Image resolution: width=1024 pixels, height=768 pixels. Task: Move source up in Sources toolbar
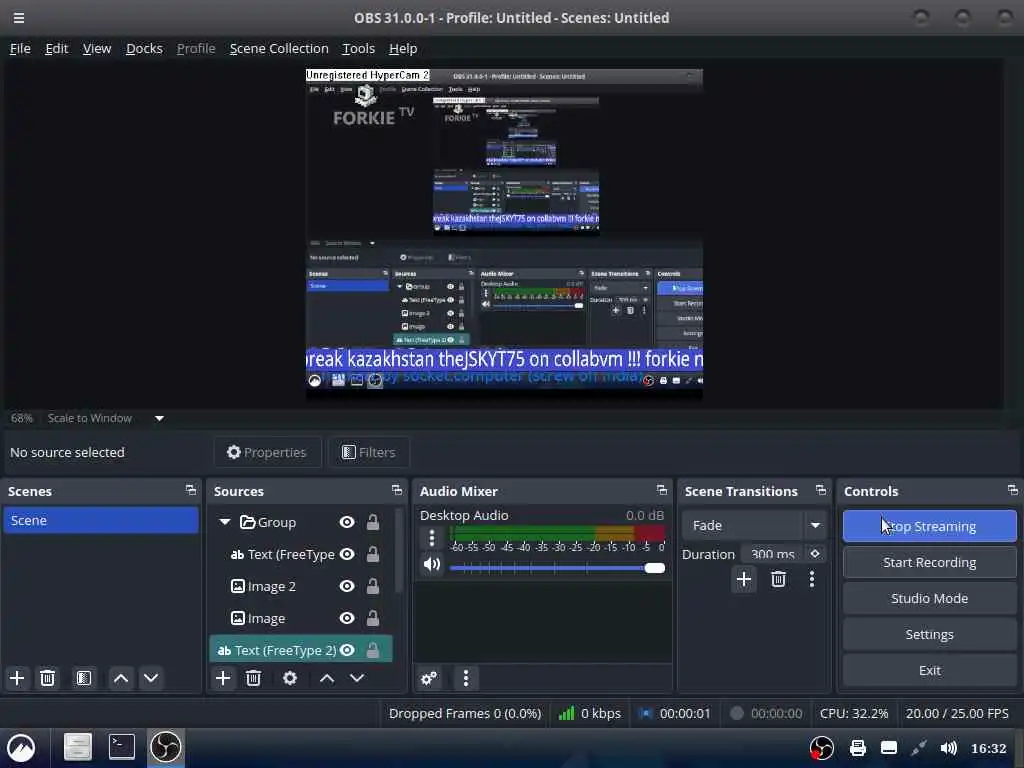pyautogui.click(x=327, y=678)
